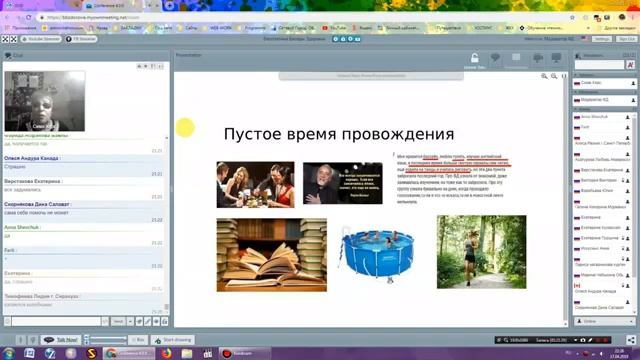Select attendee Farit in attendee list
The image size is (640, 360).
(x=585, y=127)
